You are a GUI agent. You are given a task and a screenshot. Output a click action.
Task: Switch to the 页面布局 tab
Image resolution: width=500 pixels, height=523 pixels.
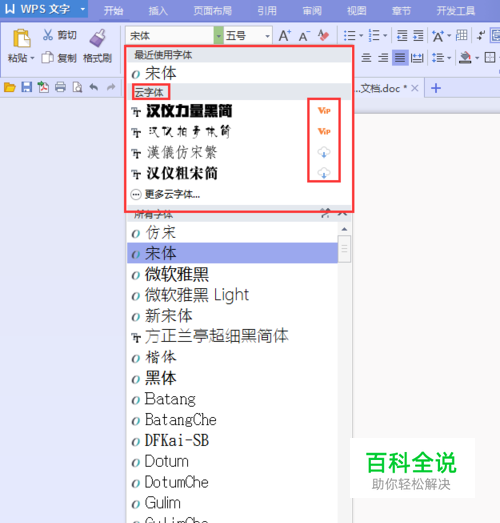click(x=212, y=11)
